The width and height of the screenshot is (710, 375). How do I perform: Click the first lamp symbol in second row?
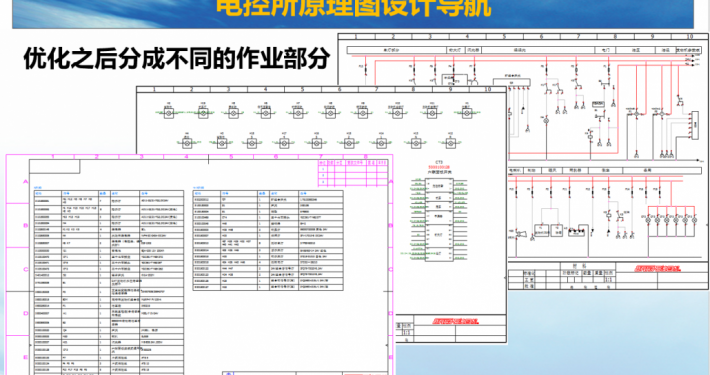[187, 144]
